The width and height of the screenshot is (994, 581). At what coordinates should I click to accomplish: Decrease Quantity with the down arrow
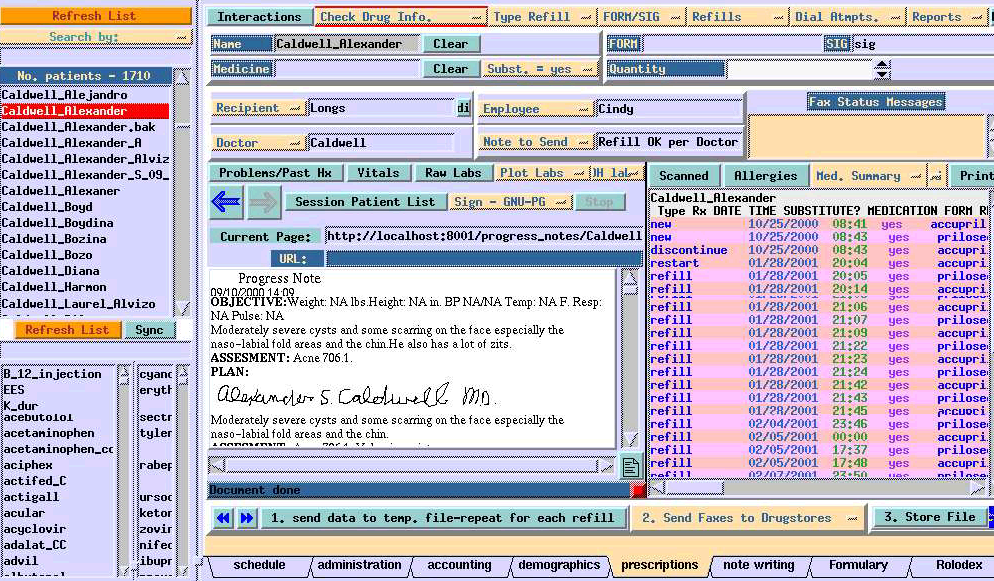point(881,75)
